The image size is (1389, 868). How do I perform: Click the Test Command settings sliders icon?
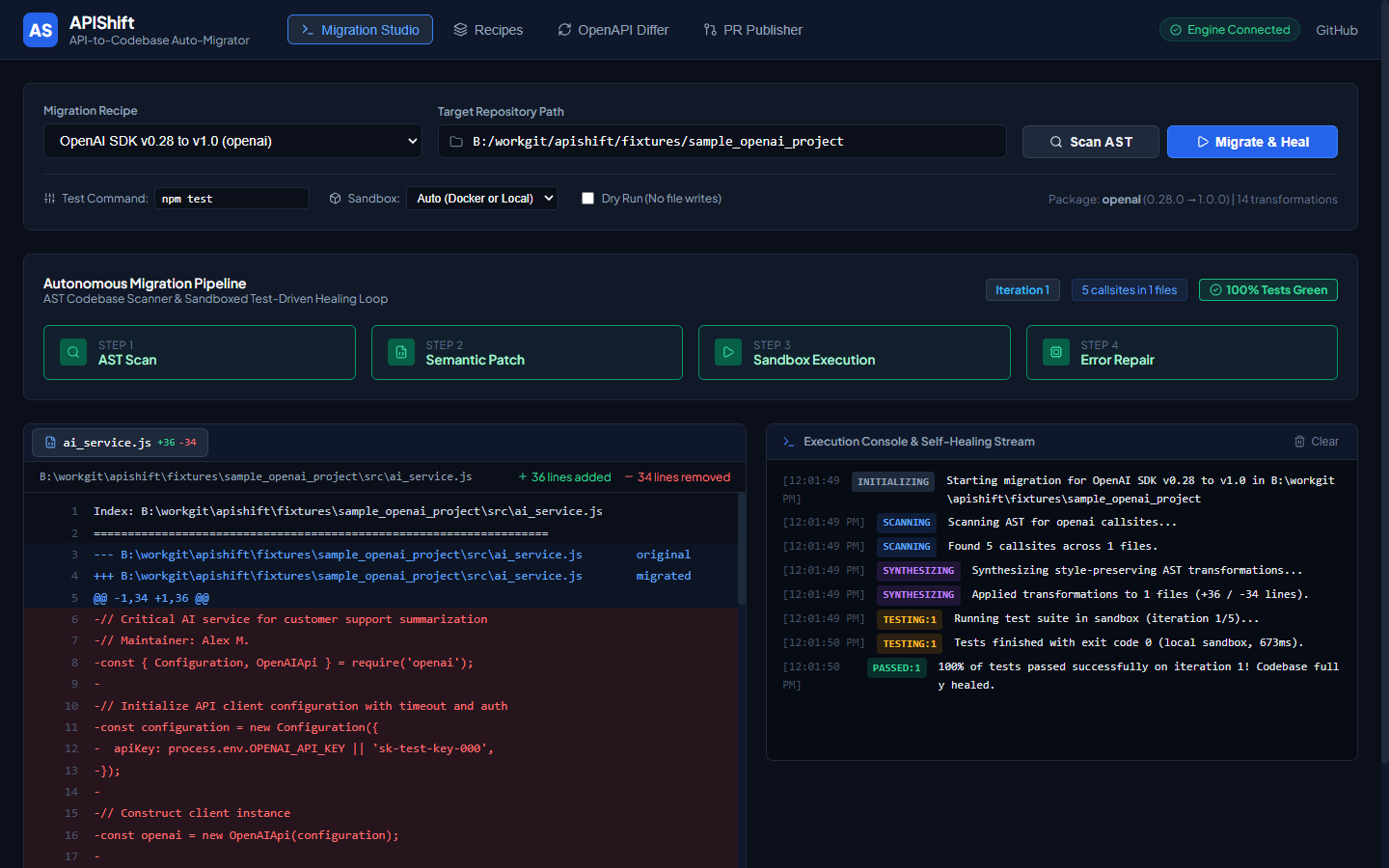point(49,199)
